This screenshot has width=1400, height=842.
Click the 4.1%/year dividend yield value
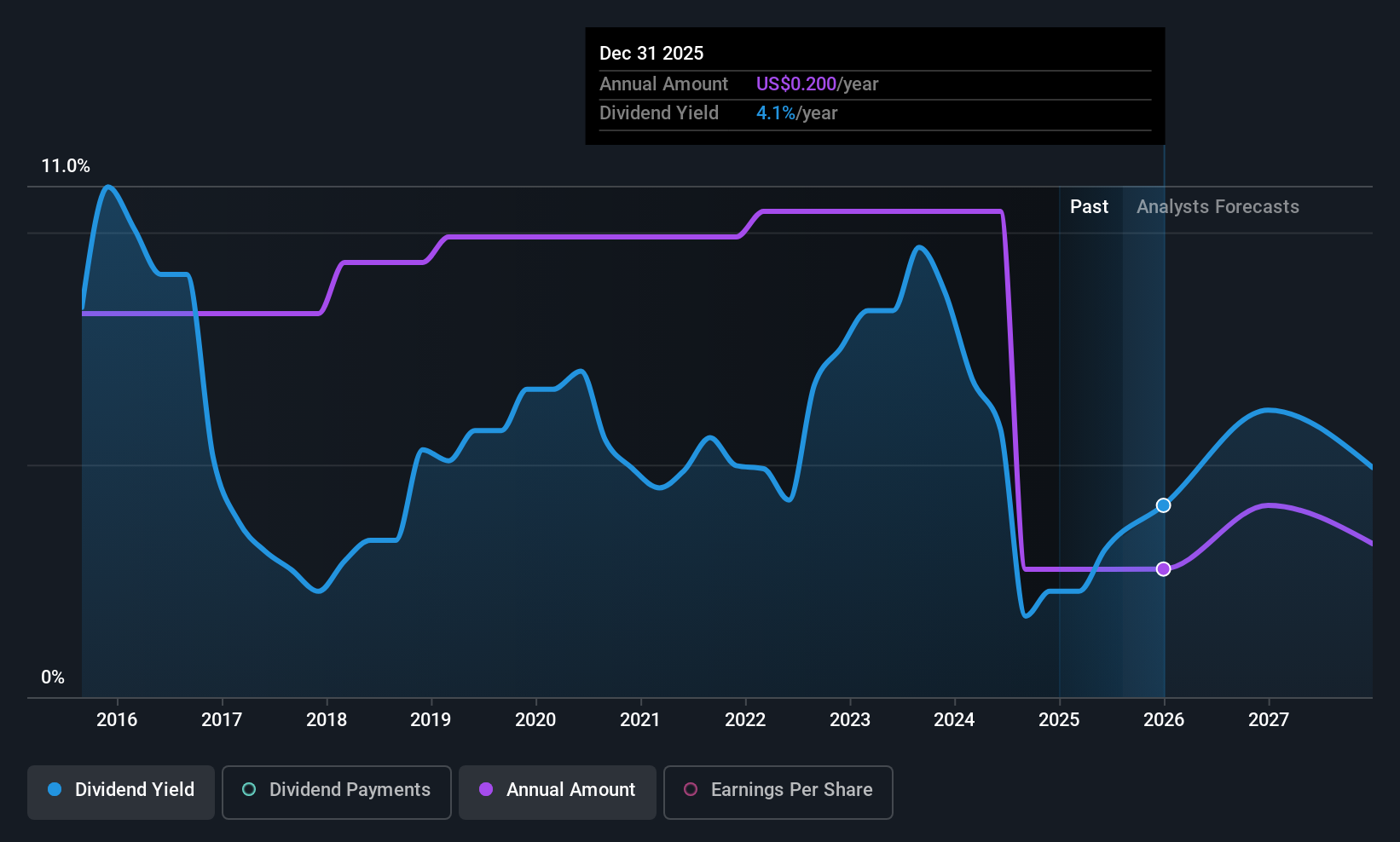pyautogui.click(x=796, y=113)
